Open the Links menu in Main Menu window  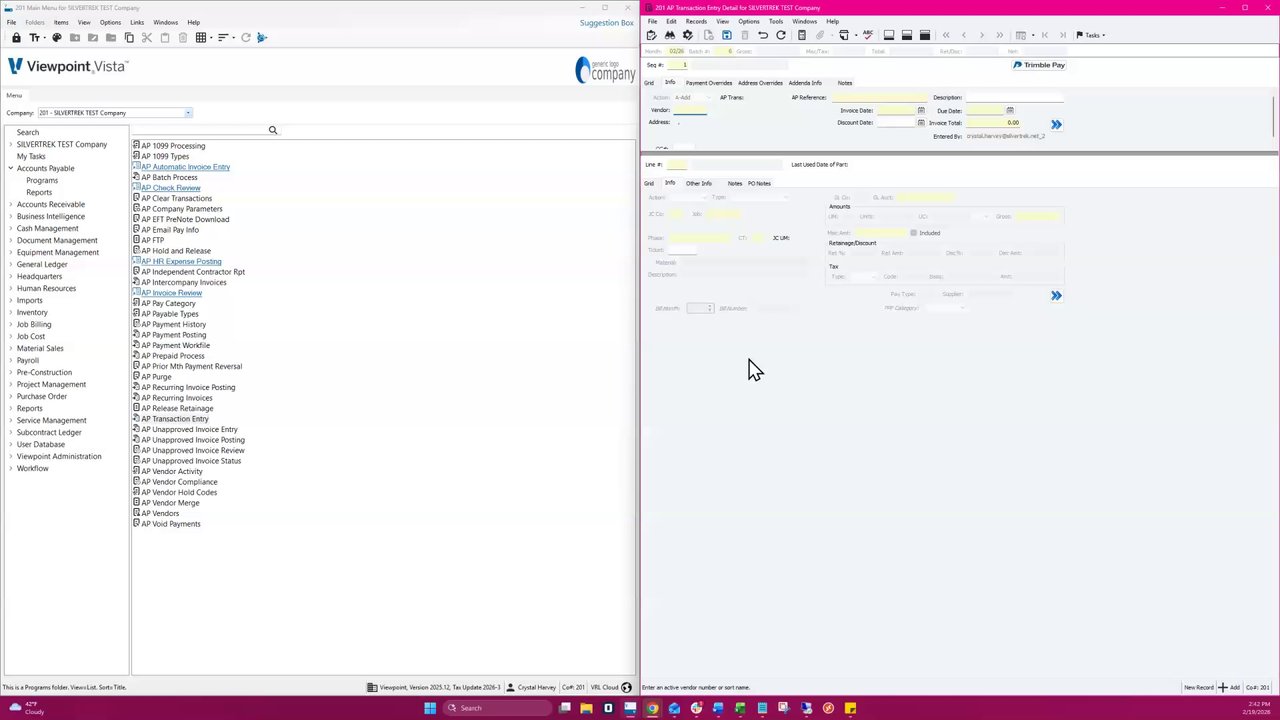(137, 22)
